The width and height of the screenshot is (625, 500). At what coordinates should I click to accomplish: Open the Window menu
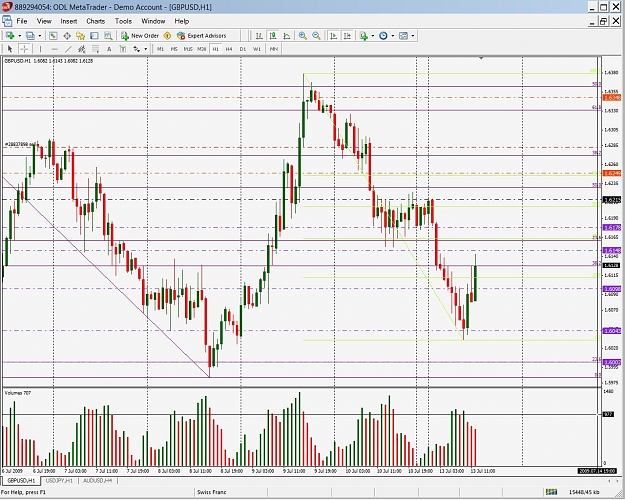point(153,21)
